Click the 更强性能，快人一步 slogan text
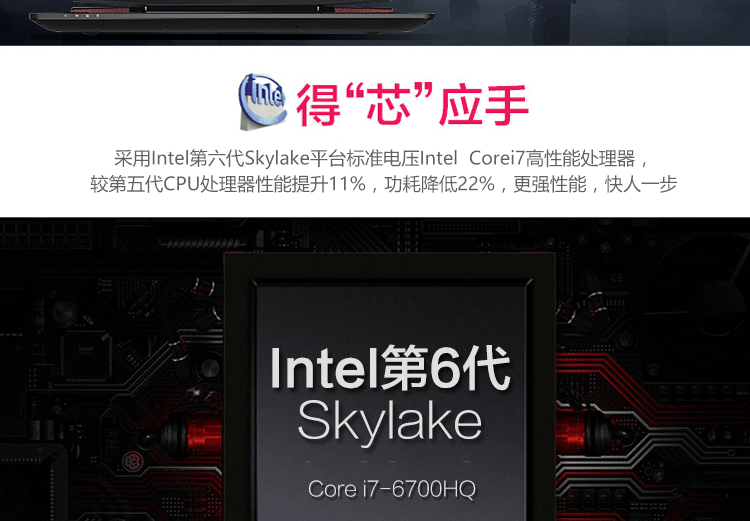Viewport: 750px width, 521px height. [595, 184]
